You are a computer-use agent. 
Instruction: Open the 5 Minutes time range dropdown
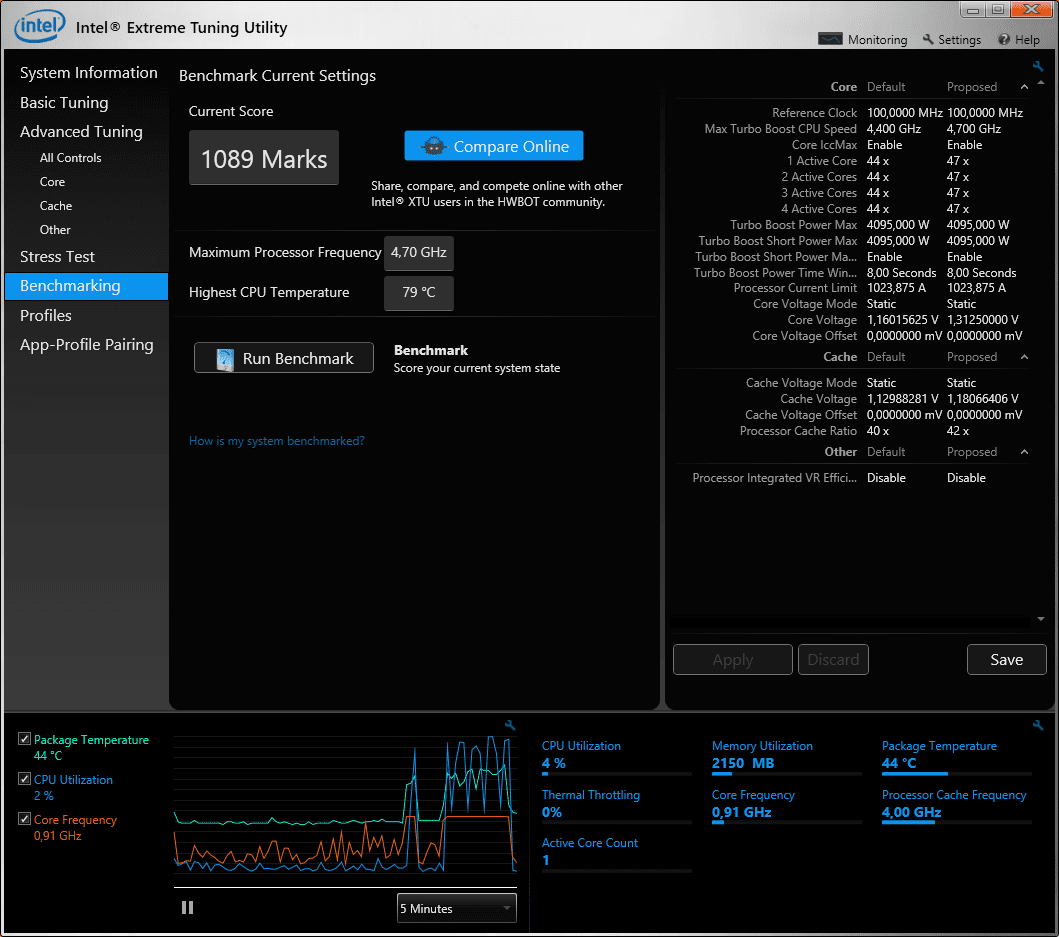[x=457, y=908]
